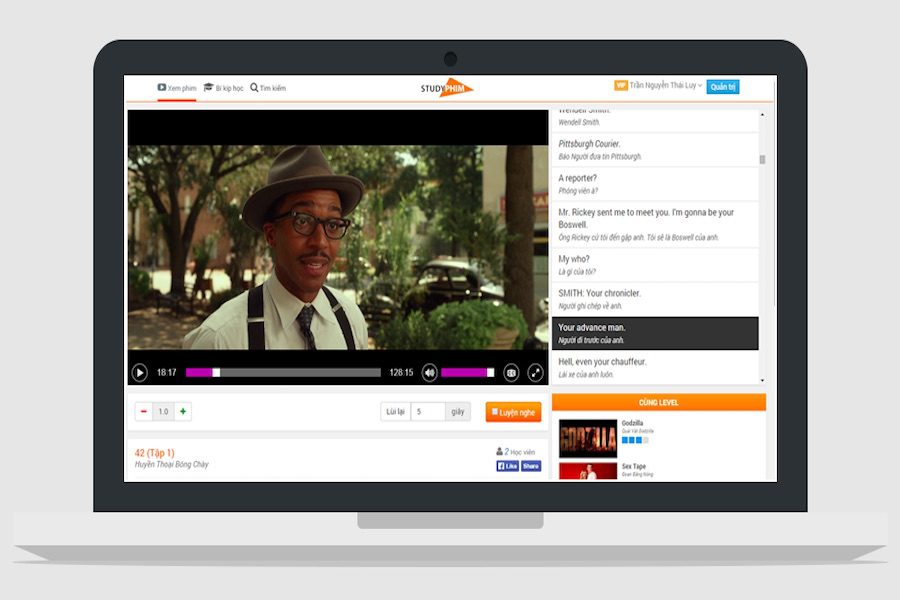Viewport: 900px width, 600px height.
Task: Decrease playback speed with red minus
Action: click(x=144, y=411)
